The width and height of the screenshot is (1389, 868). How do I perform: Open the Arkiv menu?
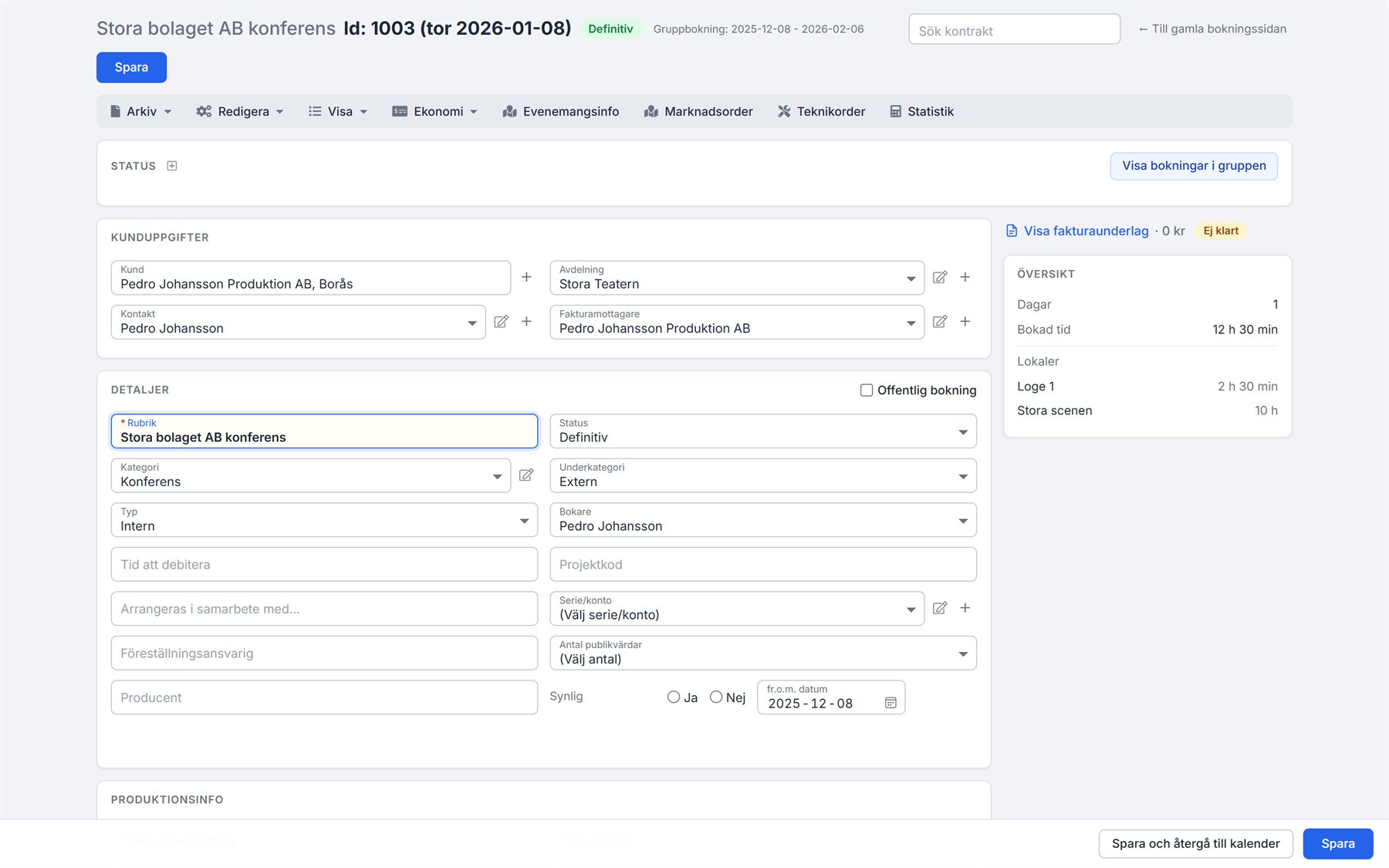click(140, 112)
